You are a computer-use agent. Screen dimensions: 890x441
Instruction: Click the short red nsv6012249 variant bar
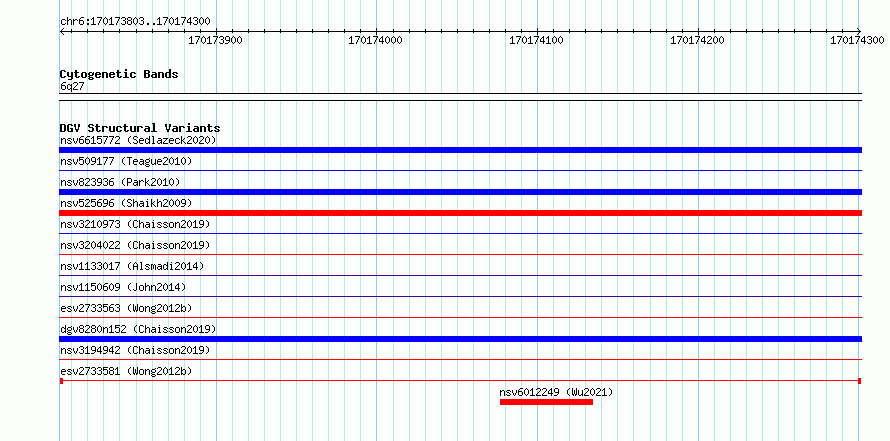click(546, 402)
